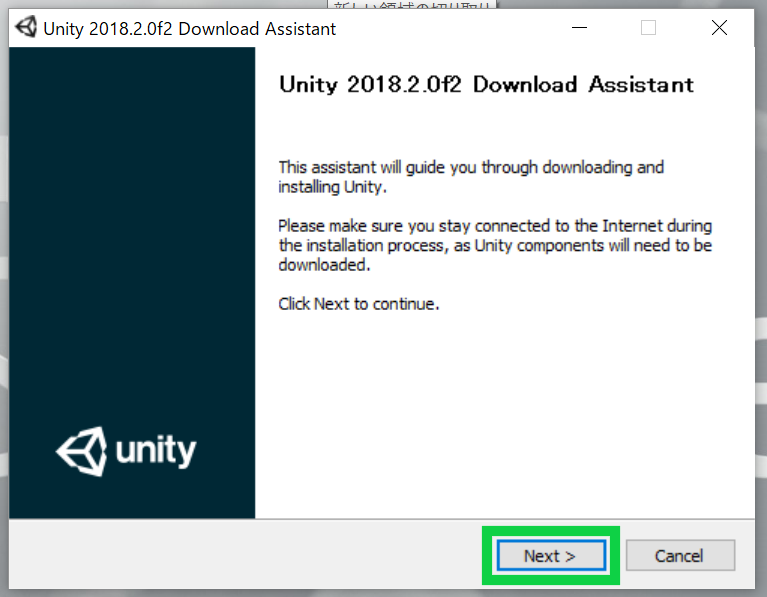Click the 'Please make sure you stay connected' paragraph
767x597 pixels.
pyautogui.click(x=494, y=246)
